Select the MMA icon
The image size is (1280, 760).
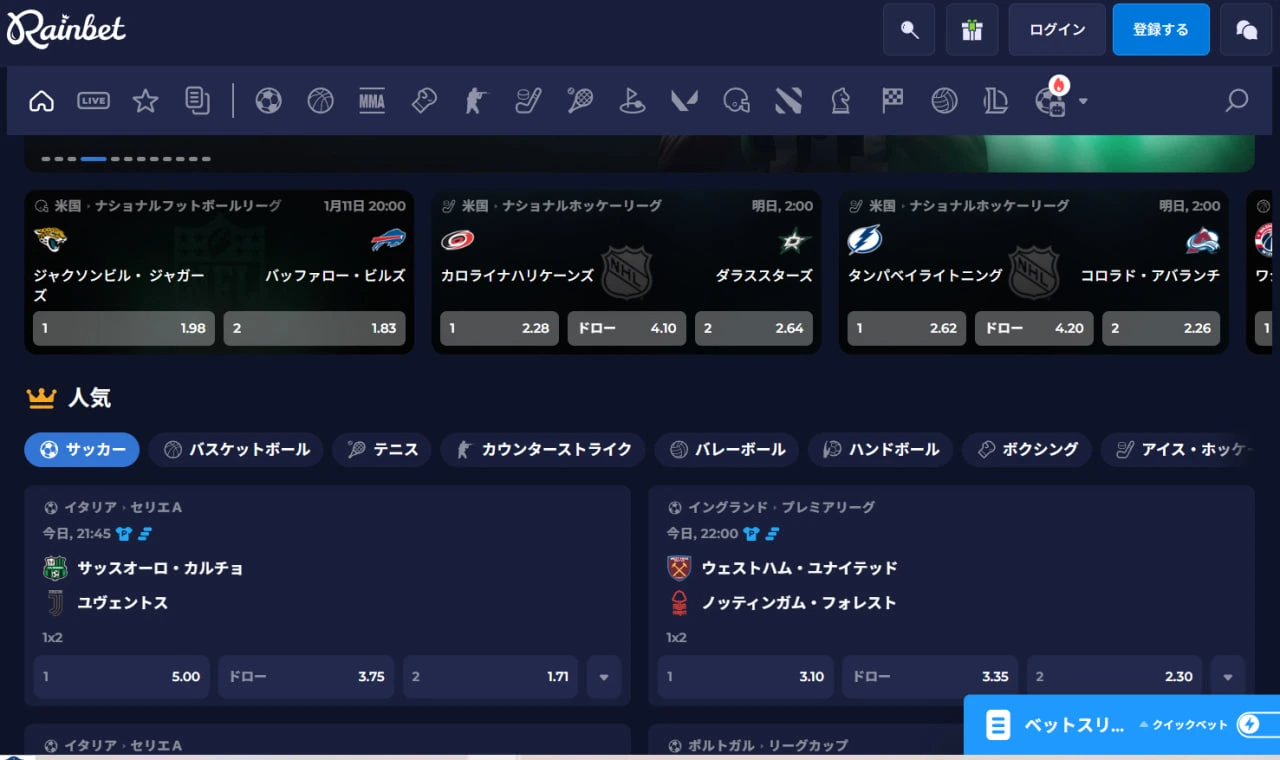(x=372, y=100)
